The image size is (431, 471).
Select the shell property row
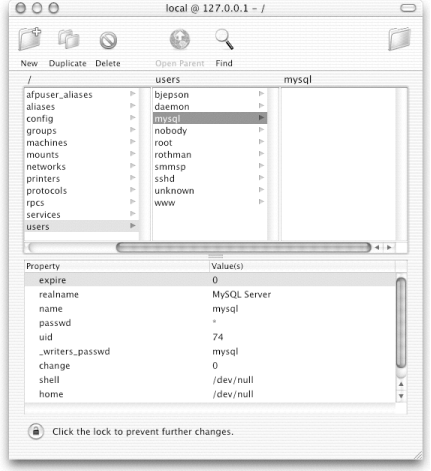(x=210, y=380)
